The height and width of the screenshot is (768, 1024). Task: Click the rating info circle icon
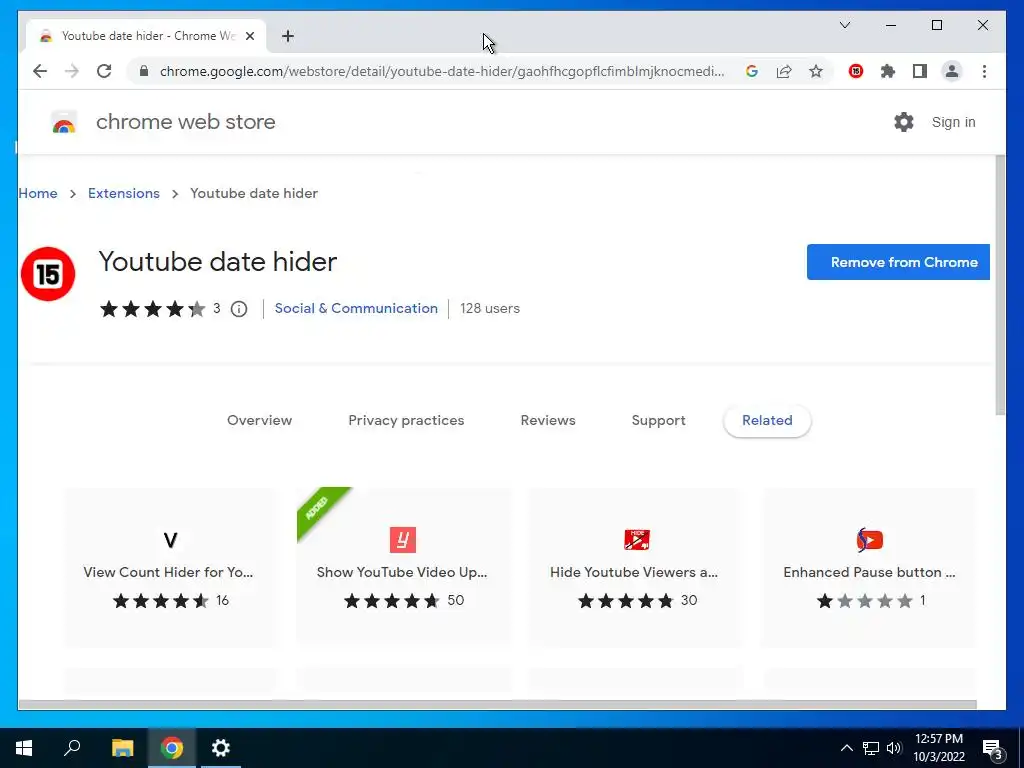[239, 309]
